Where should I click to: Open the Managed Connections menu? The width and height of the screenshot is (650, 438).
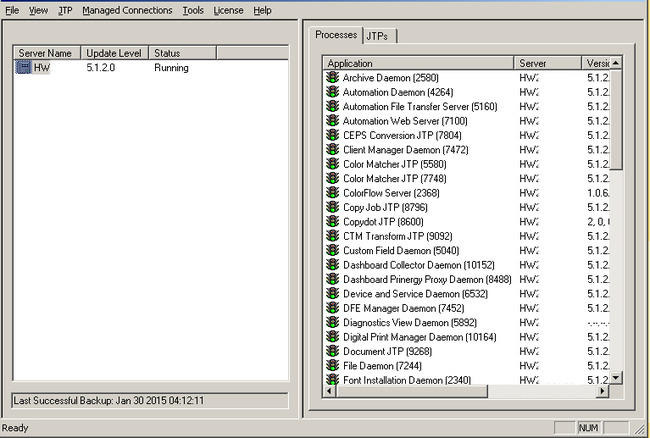(127, 10)
